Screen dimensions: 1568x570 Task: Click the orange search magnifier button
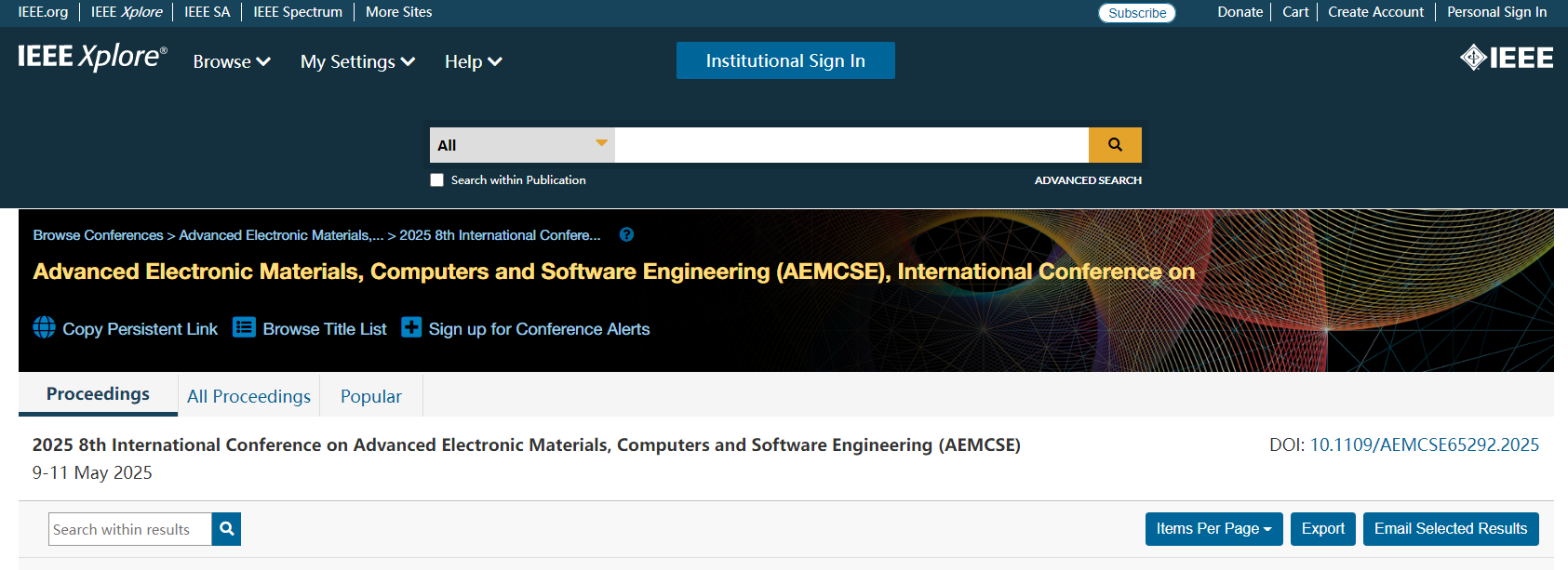1115,145
